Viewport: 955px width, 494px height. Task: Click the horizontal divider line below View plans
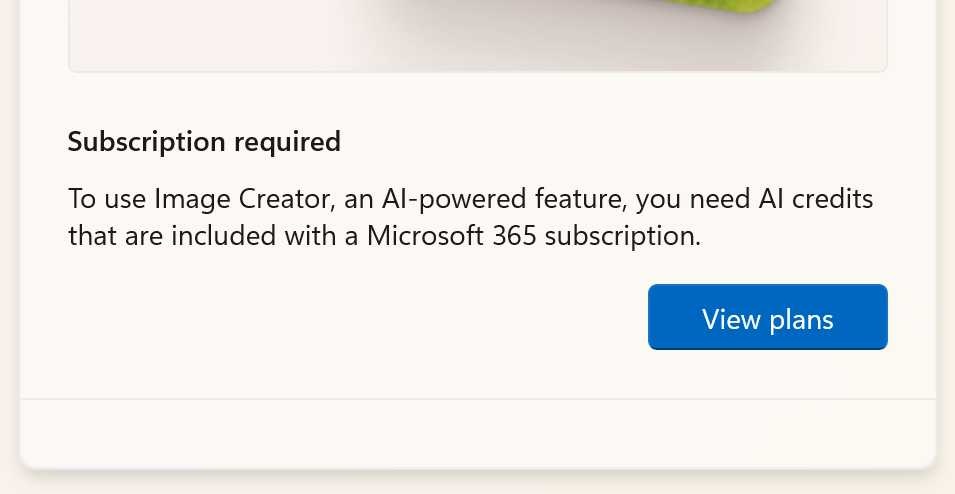pyautogui.click(x=477, y=399)
